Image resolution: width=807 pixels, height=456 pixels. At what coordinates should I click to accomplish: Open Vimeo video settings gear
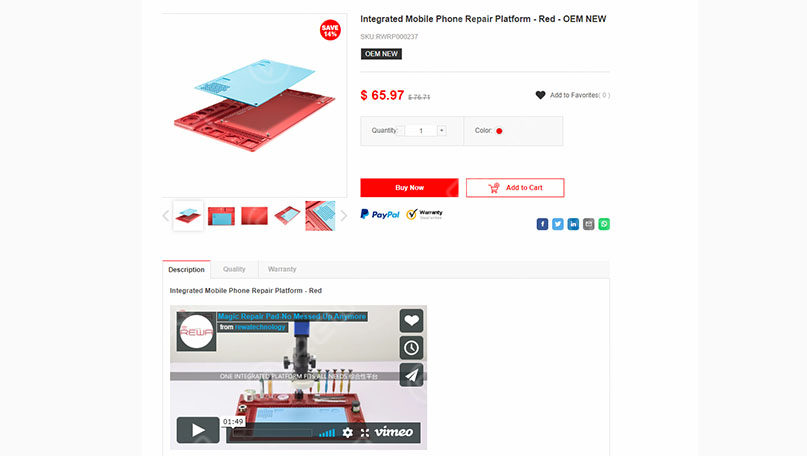(x=347, y=432)
